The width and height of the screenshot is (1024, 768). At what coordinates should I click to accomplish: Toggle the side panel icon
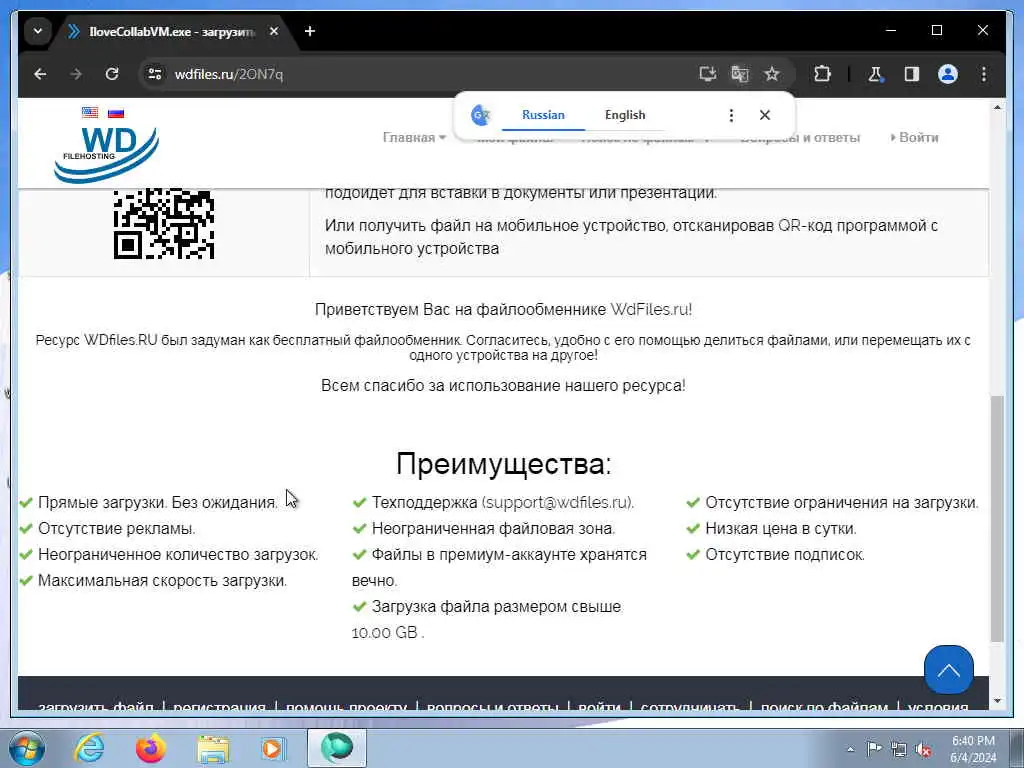[x=912, y=74]
